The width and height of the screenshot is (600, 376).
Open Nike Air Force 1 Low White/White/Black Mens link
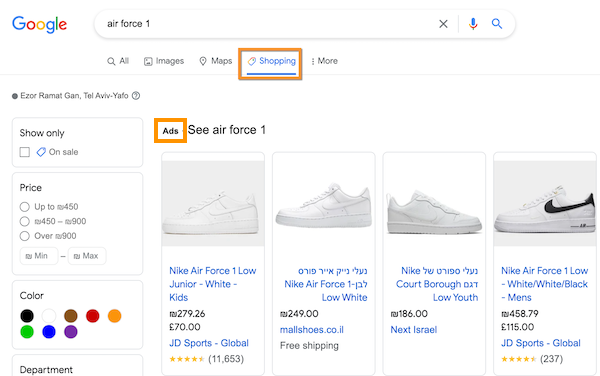545,284
